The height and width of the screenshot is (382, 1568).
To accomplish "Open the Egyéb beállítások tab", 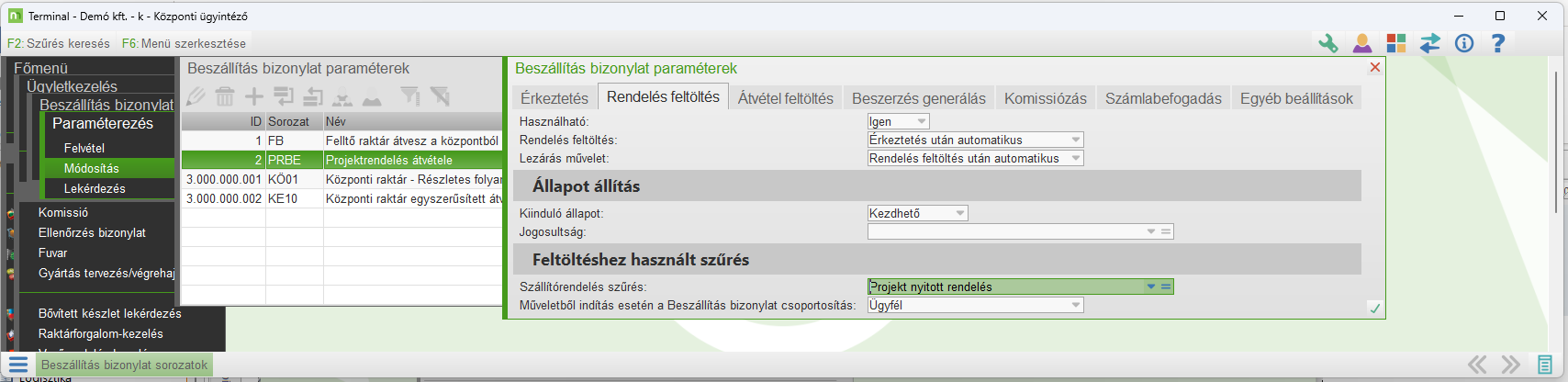I will pos(1296,98).
